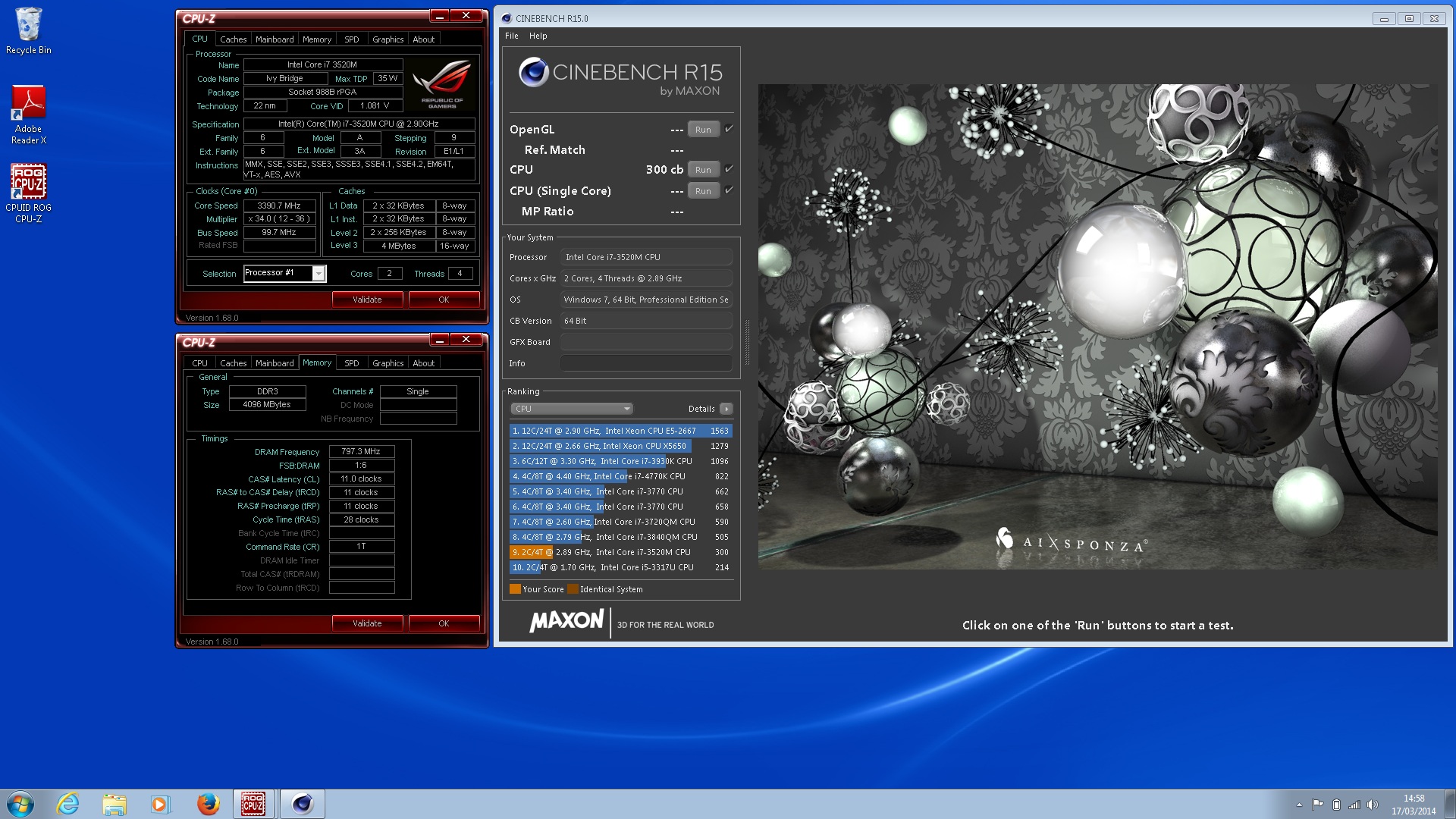This screenshot has width=1456, height=819.
Task: Select ranking row Intel Core i7-3840QM
Action: [620, 537]
